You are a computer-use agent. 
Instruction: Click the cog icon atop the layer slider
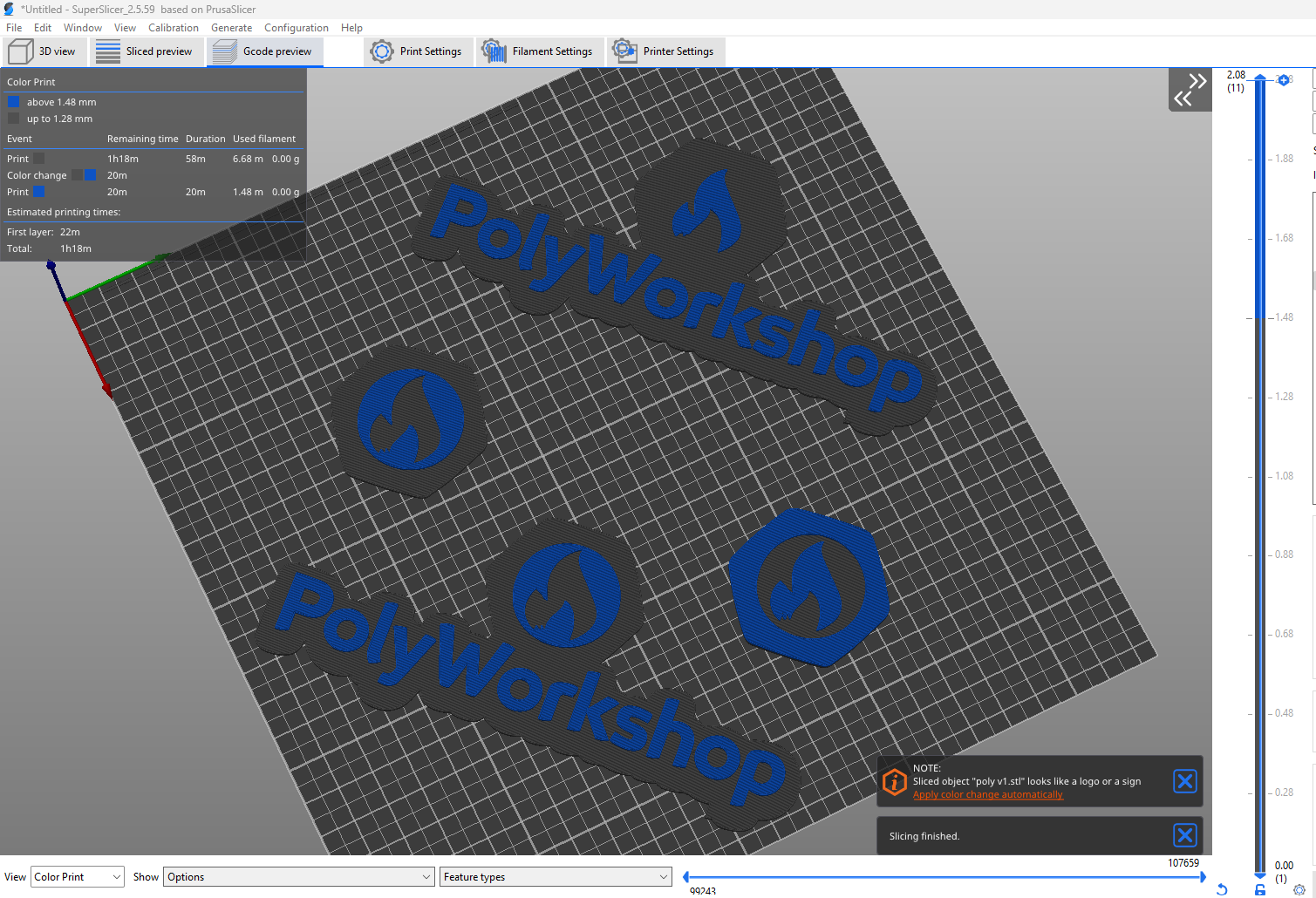point(1283,79)
